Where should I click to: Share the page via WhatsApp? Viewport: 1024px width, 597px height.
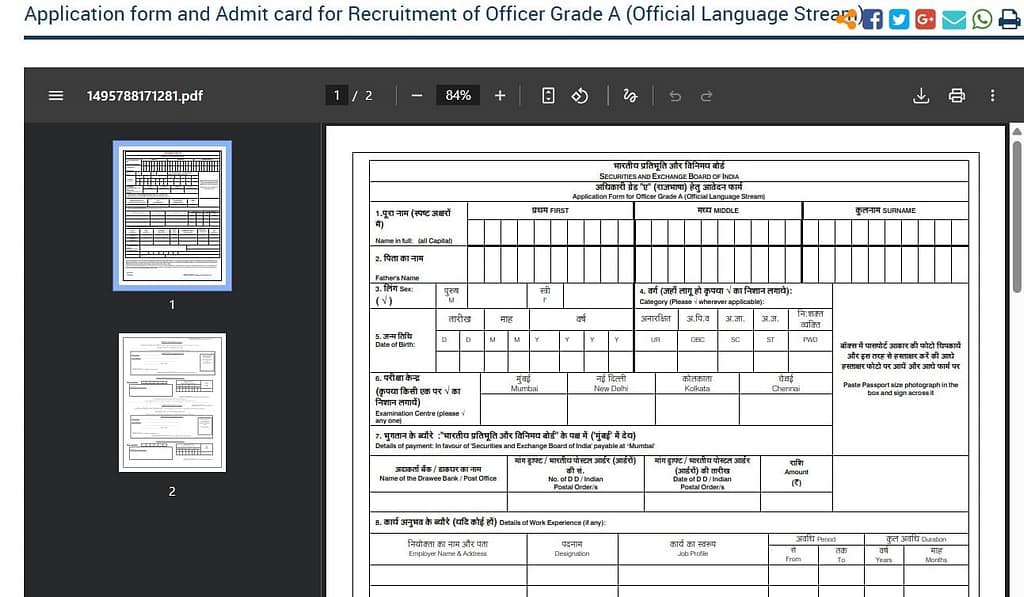click(982, 20)
